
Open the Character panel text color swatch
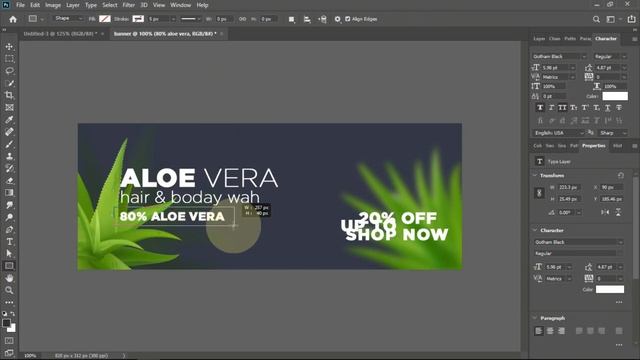(x=615, y=96)
